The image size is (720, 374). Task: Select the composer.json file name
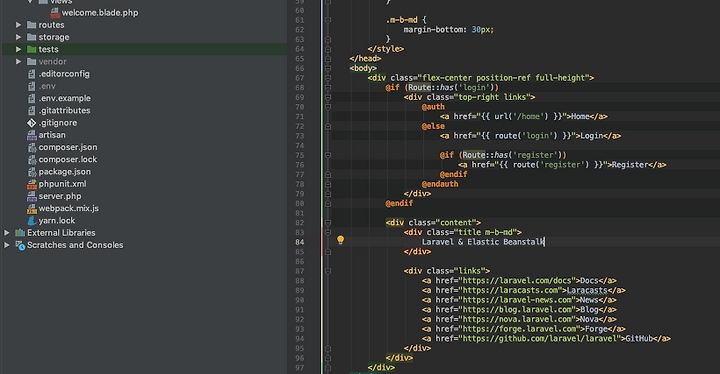[68, 147]
